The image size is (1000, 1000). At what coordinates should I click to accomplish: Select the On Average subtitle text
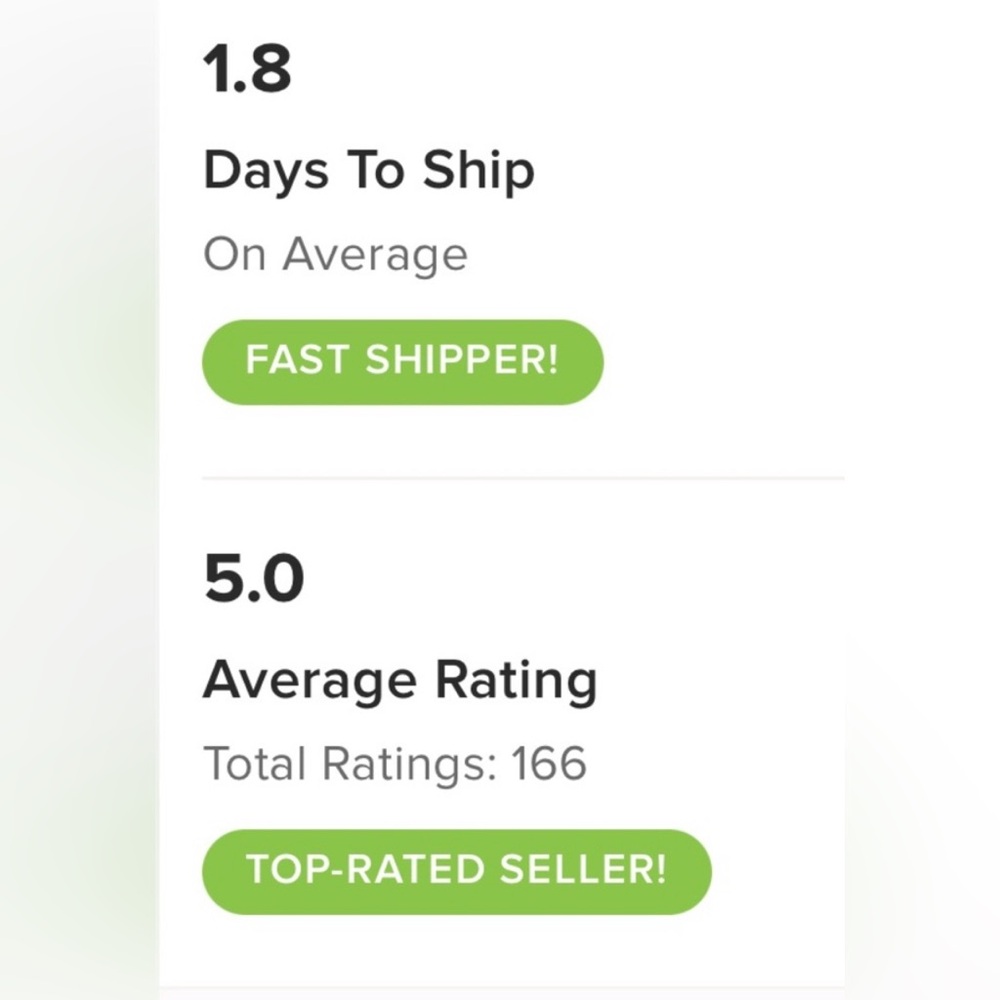pyautogui.click(x=336, y=253)
